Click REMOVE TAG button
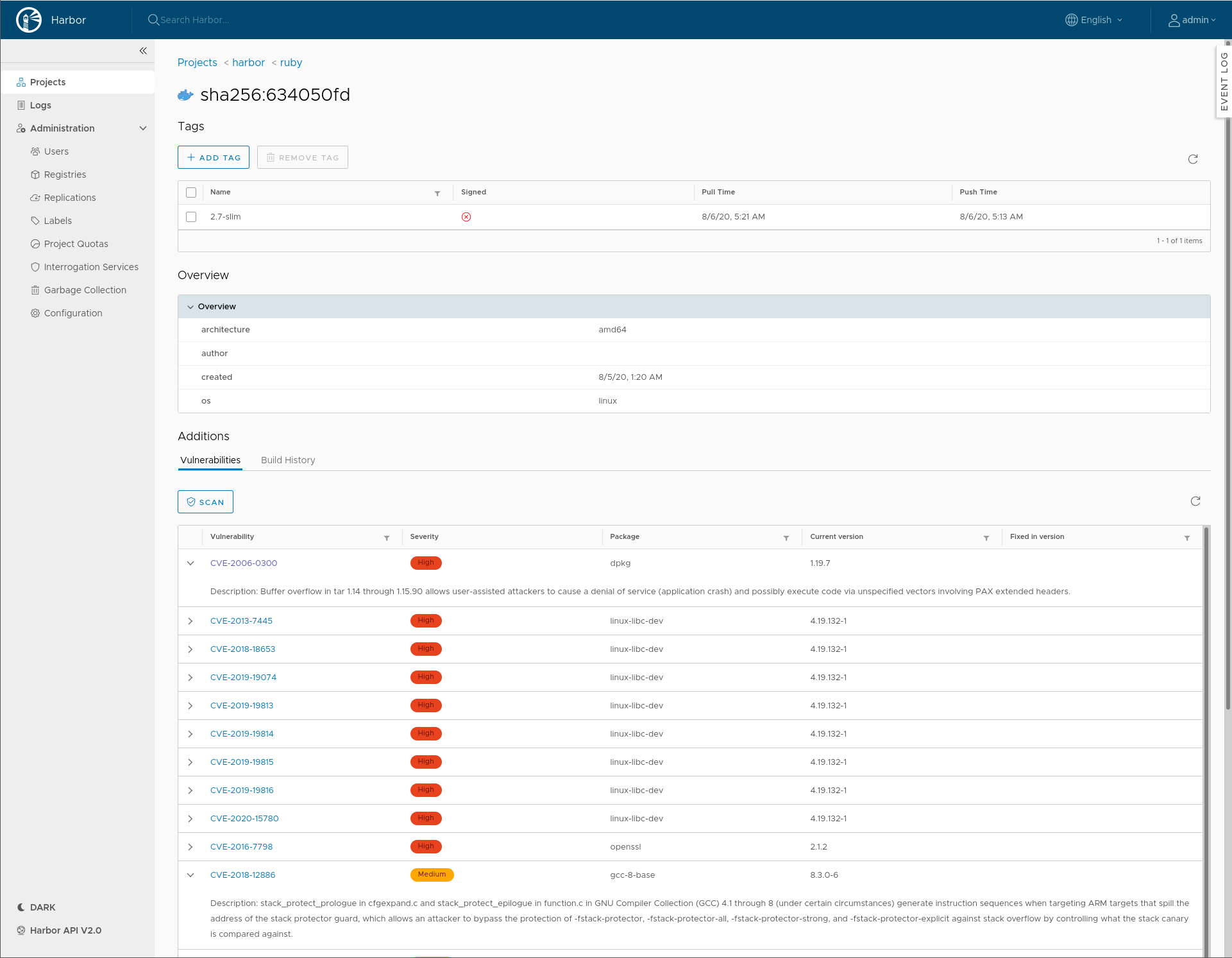1232x958 pixels. click(x=303, y=157)
